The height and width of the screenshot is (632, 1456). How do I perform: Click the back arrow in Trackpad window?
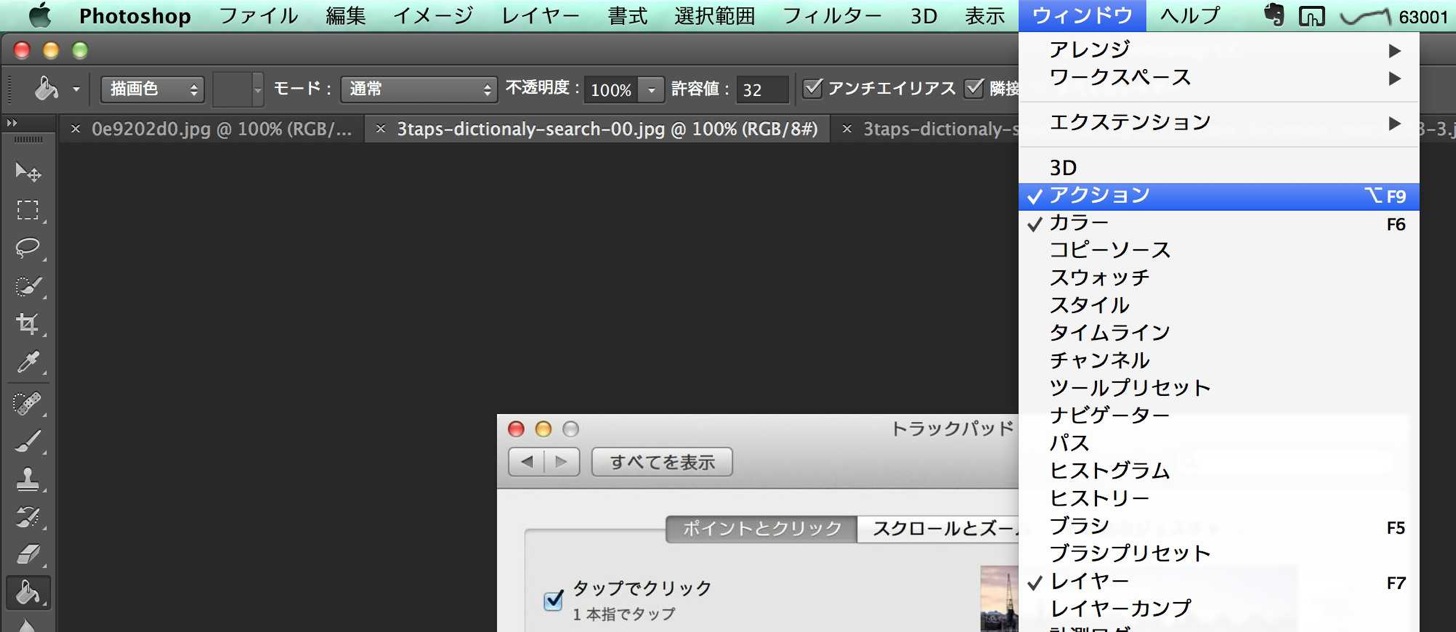[x=526, y=462]
